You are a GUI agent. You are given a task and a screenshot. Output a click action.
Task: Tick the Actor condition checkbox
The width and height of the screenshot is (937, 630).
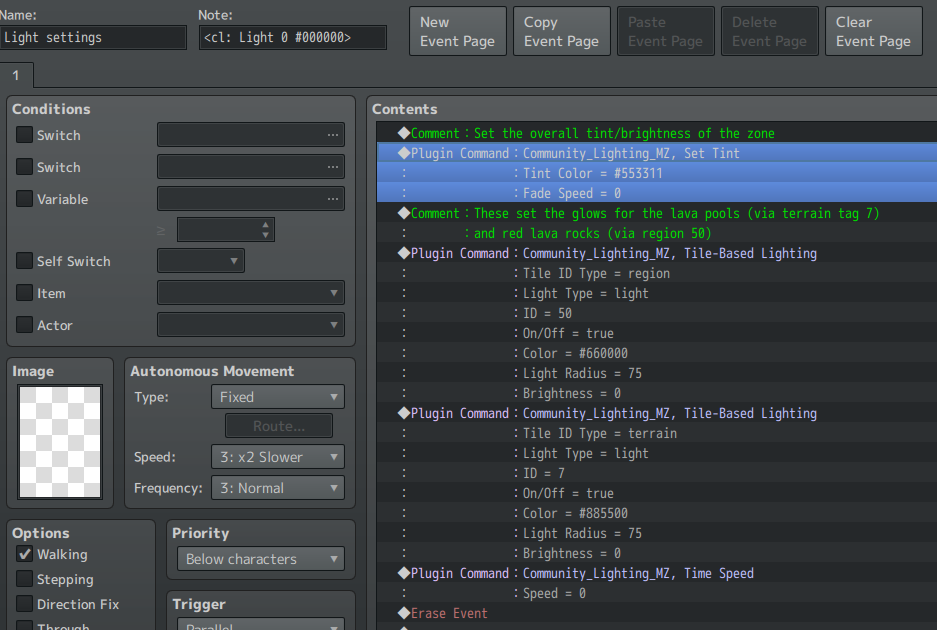coord(25,325)
